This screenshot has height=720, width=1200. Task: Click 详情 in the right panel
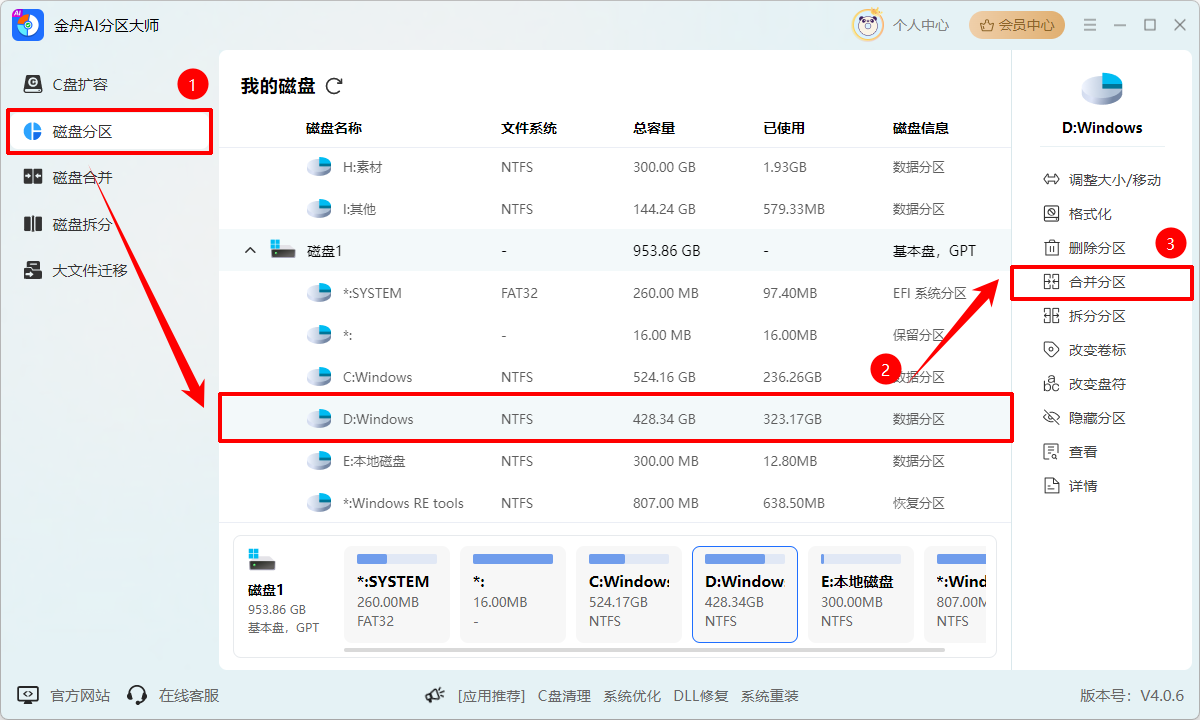point(1070,486)
